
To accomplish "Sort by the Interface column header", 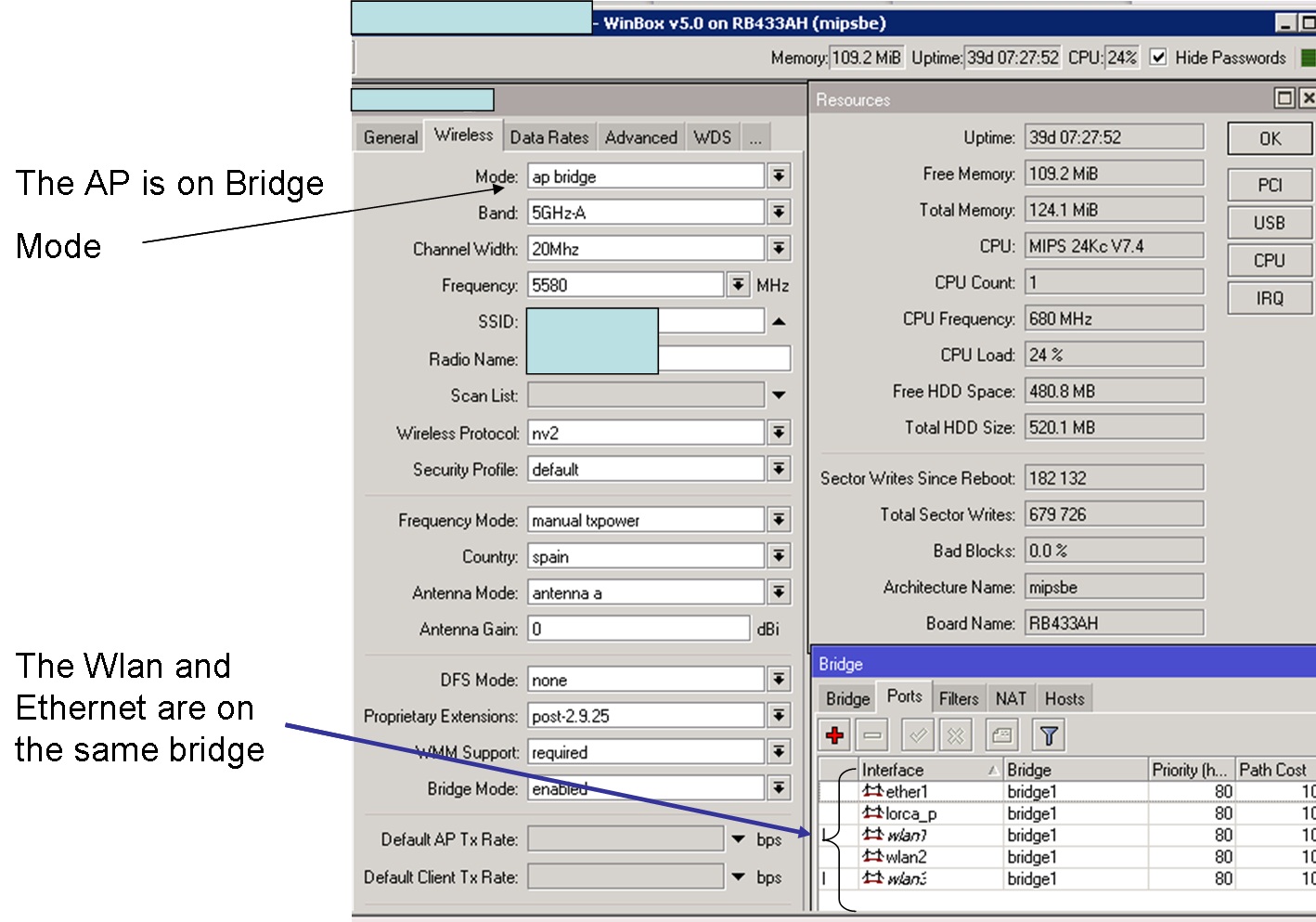I will point(931,770).
